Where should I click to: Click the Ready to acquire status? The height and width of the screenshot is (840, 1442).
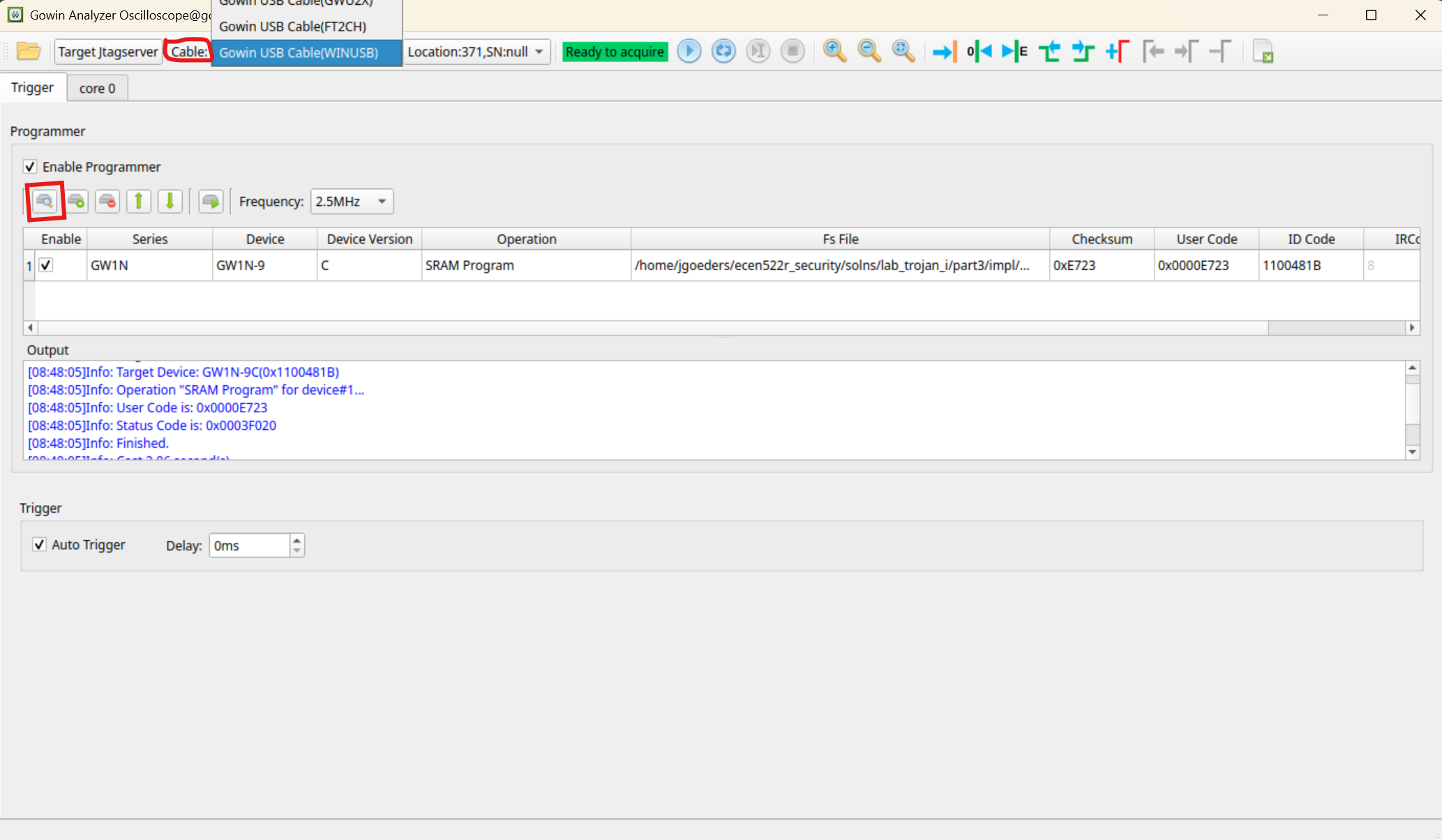(x=615, y=52)
